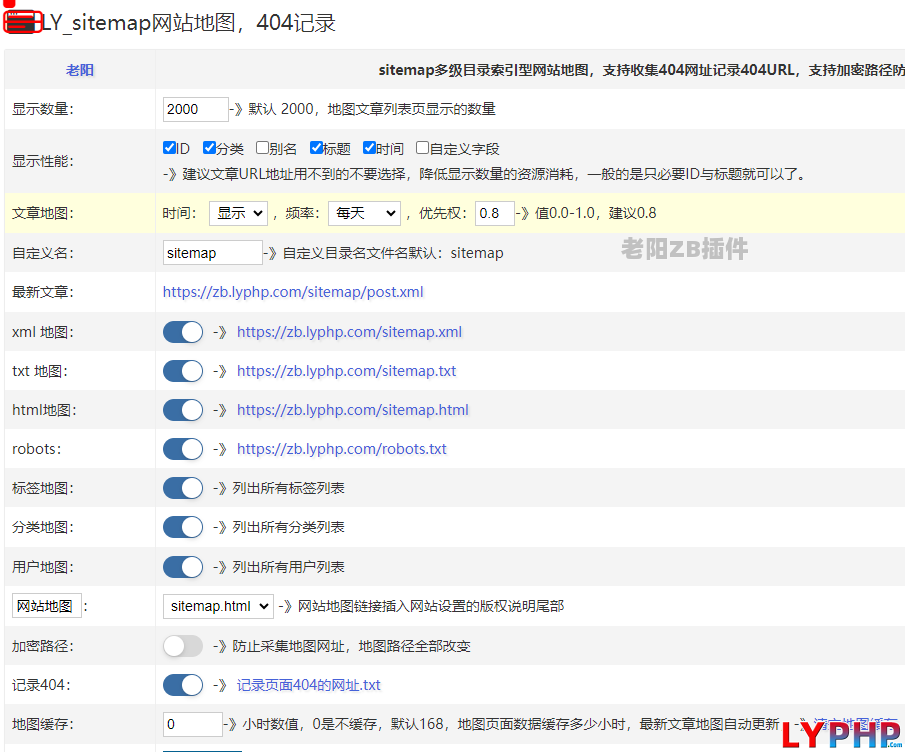Click the LYPHP logo
The height and width of the screenshot is (752, 905).
click(842, 735)
